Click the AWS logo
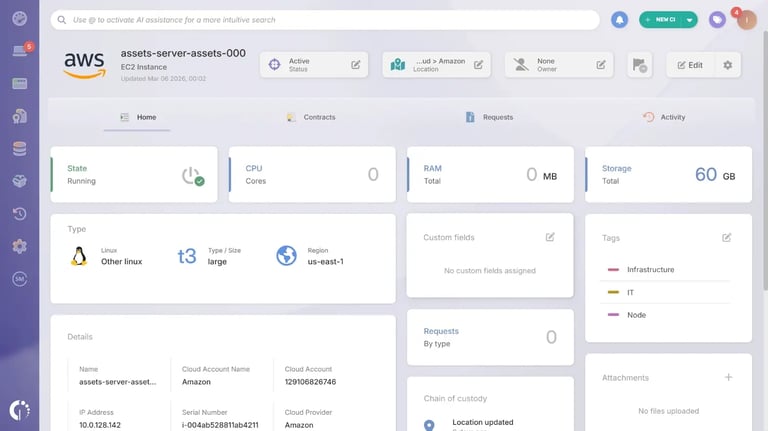The height and width of the screenshot is (431, 768). click(x=84, y=65)
